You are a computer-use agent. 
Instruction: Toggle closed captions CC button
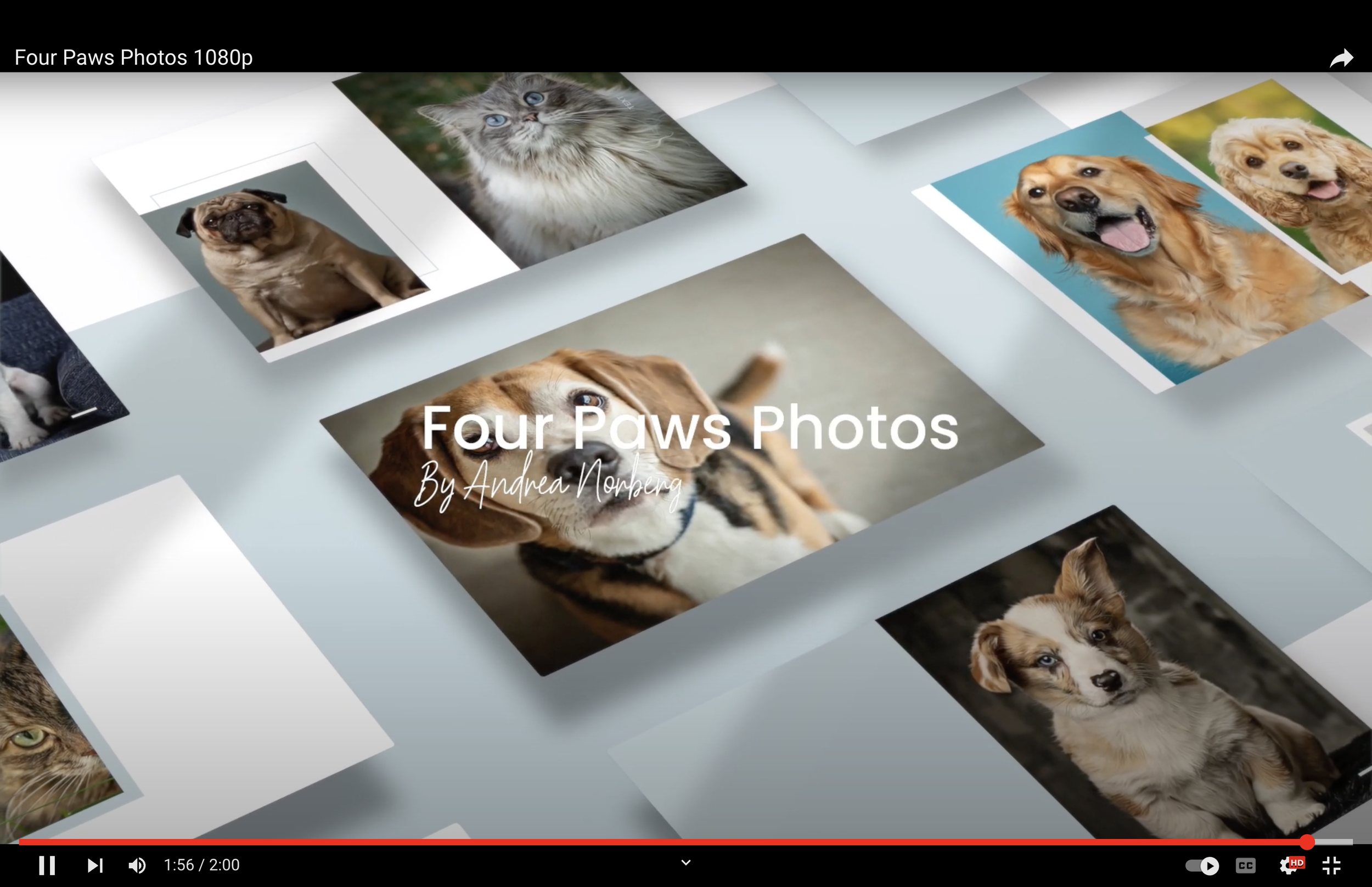1245,865
